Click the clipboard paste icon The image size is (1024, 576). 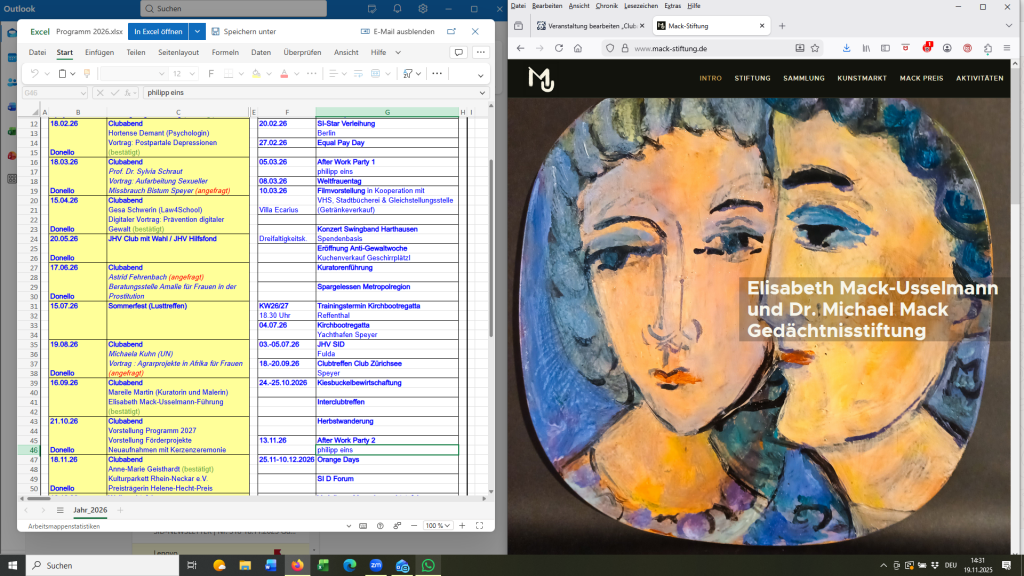(x=62, y=74)
